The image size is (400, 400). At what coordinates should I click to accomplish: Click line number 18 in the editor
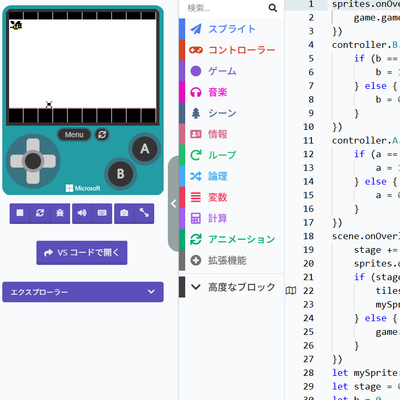pyautogui.click(x=308, y=236)
